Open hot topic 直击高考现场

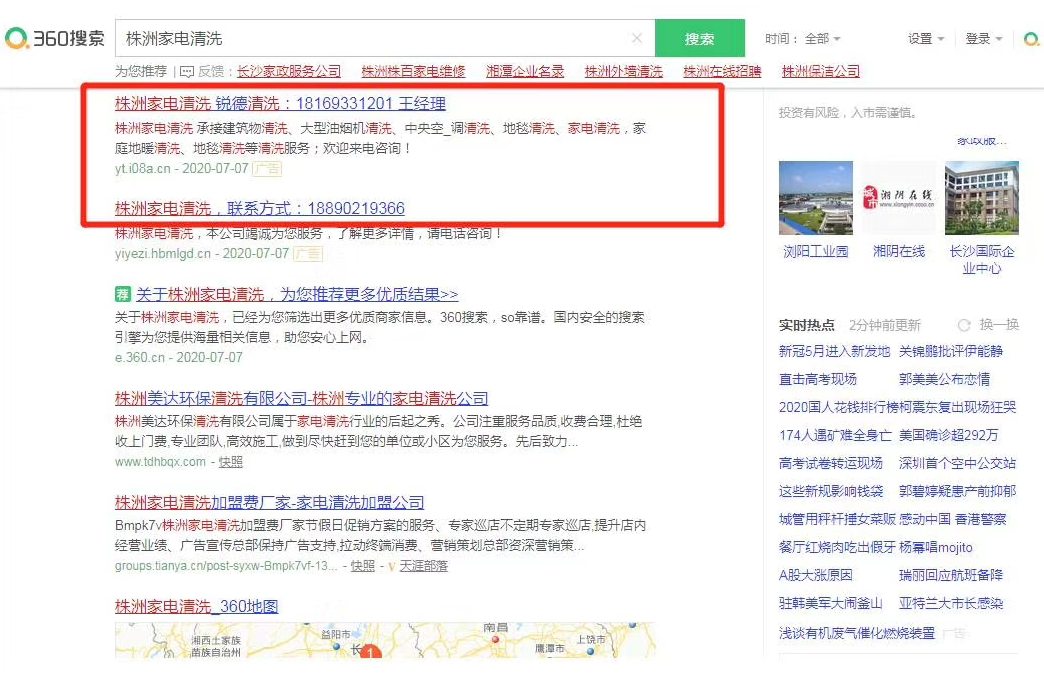818,379
